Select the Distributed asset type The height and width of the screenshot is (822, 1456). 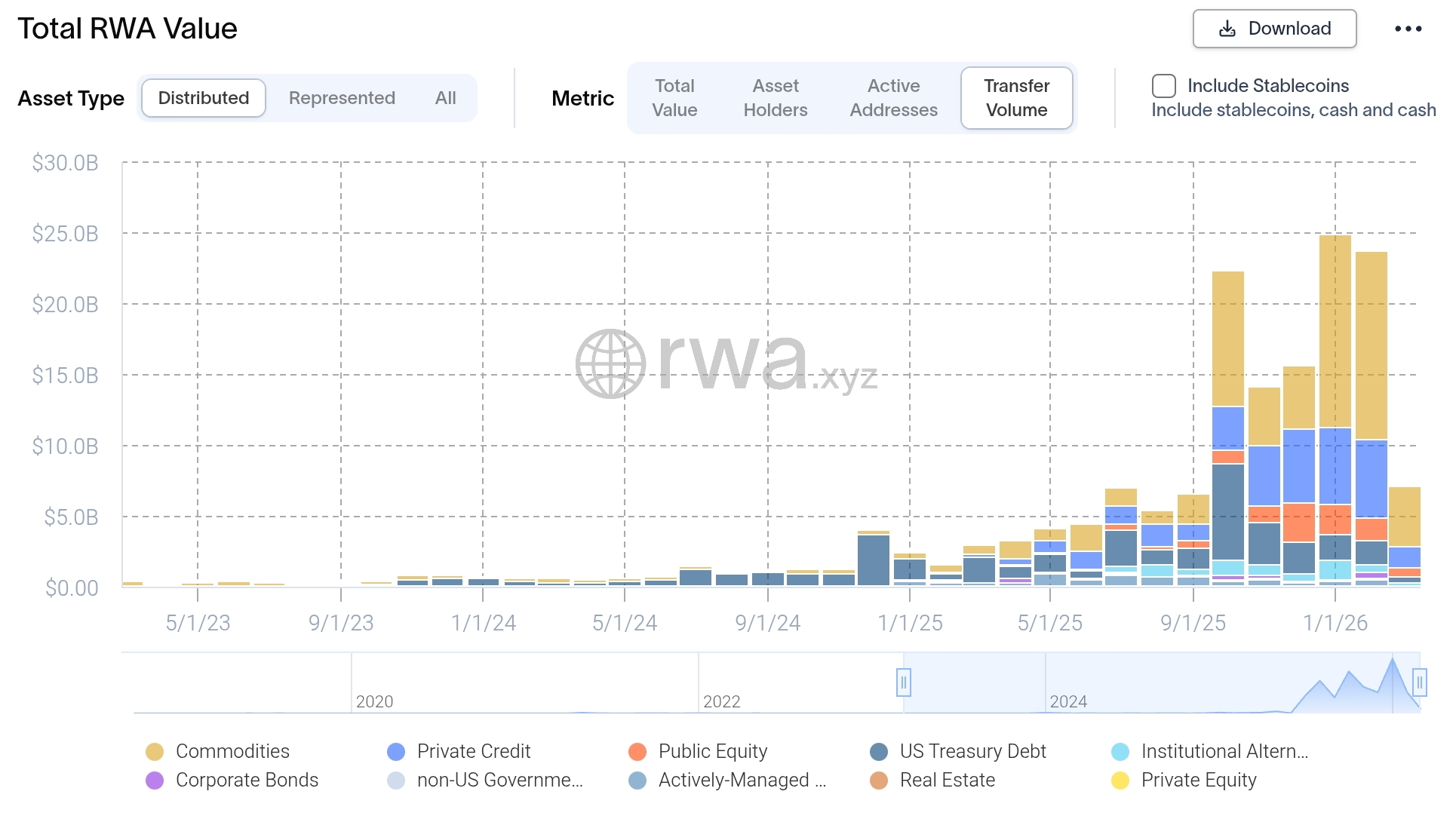click(203, 98)
